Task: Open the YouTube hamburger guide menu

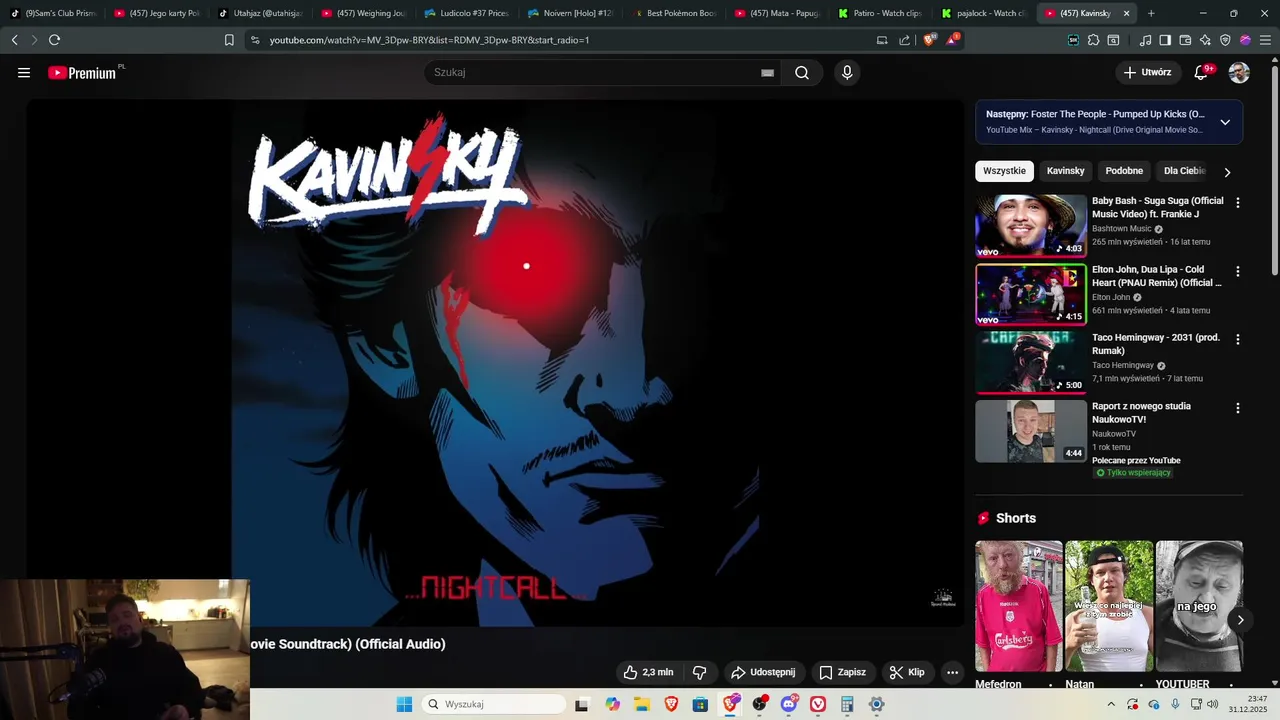Action: click(24, 73)
